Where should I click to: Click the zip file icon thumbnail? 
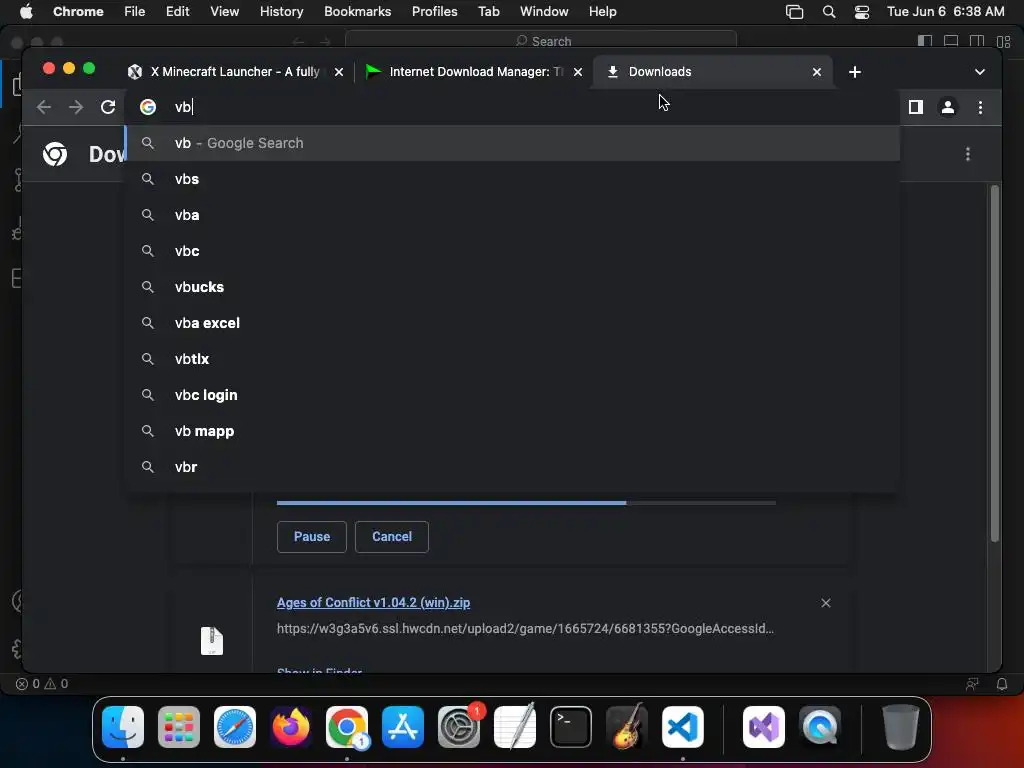coord(212,641)
